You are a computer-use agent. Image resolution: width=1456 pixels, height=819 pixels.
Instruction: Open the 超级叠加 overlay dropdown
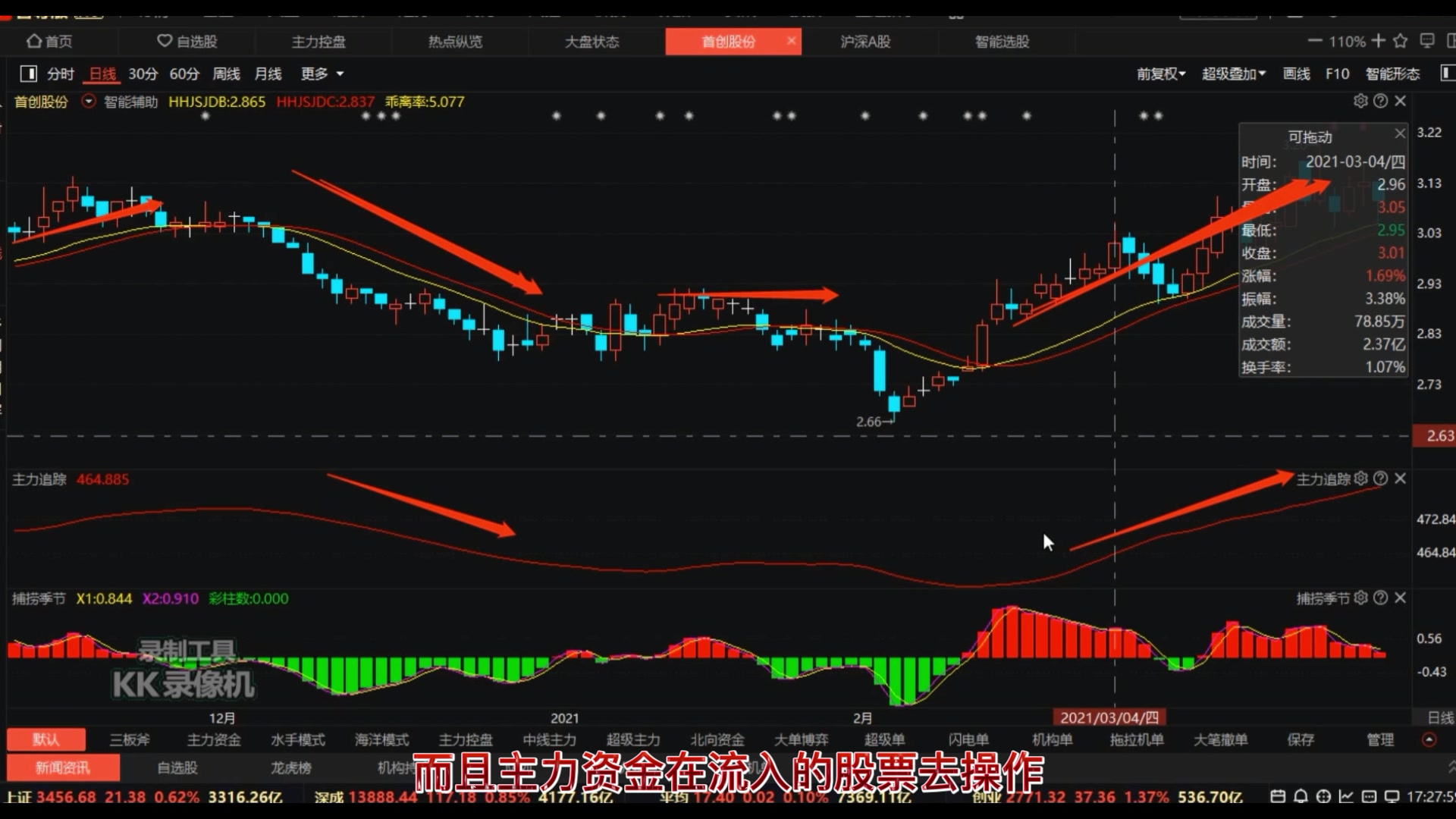[x=1234, y=74]
